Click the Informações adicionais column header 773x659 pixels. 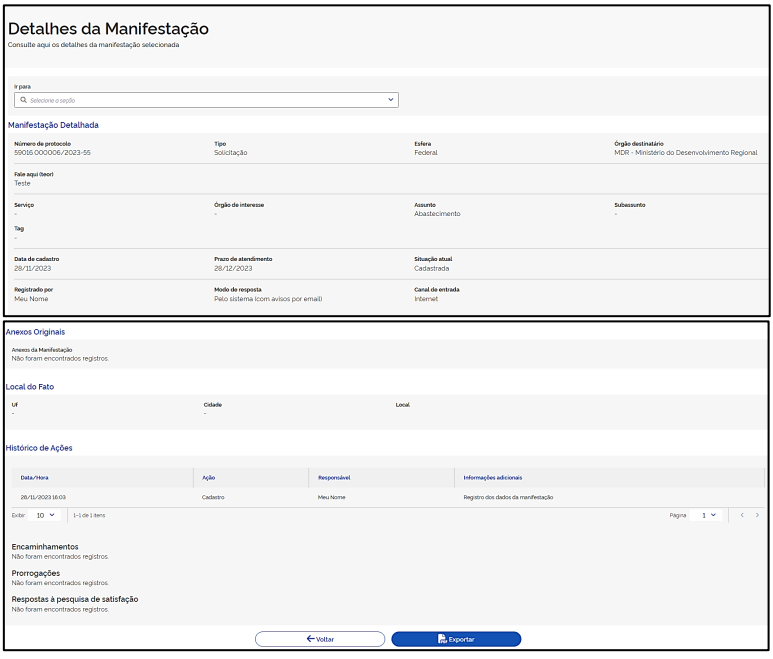492,477
